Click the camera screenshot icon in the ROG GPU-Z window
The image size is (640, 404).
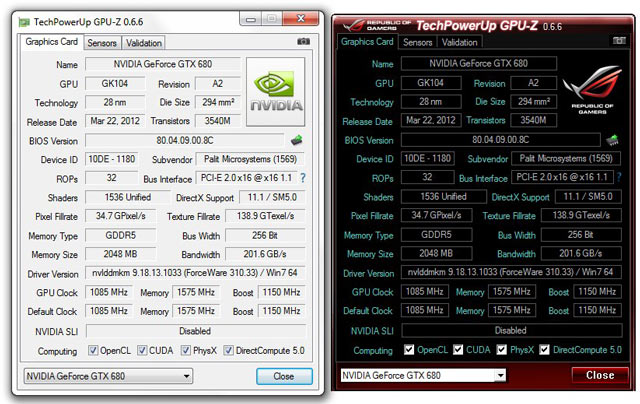619,40
